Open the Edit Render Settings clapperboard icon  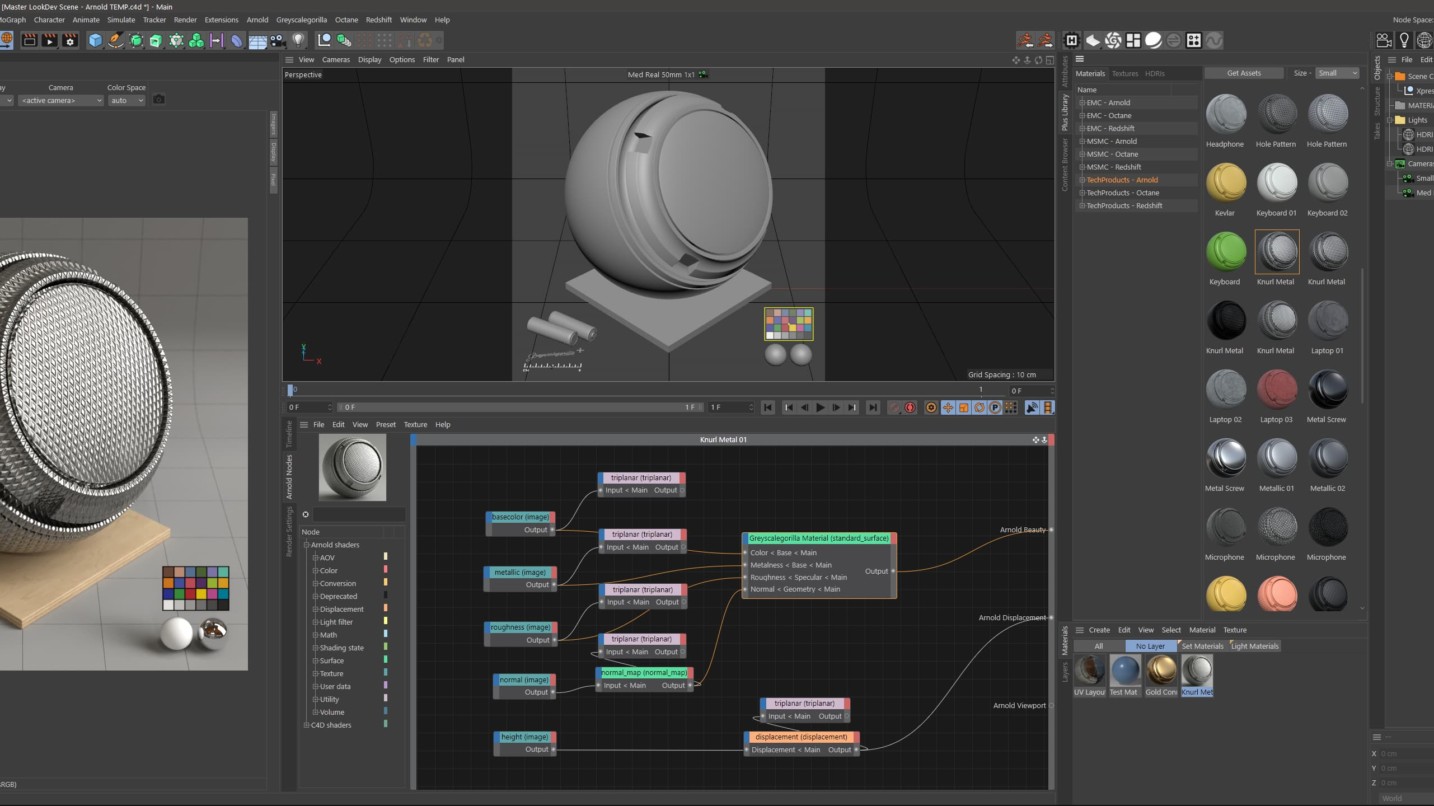click(x=70, y=40)
